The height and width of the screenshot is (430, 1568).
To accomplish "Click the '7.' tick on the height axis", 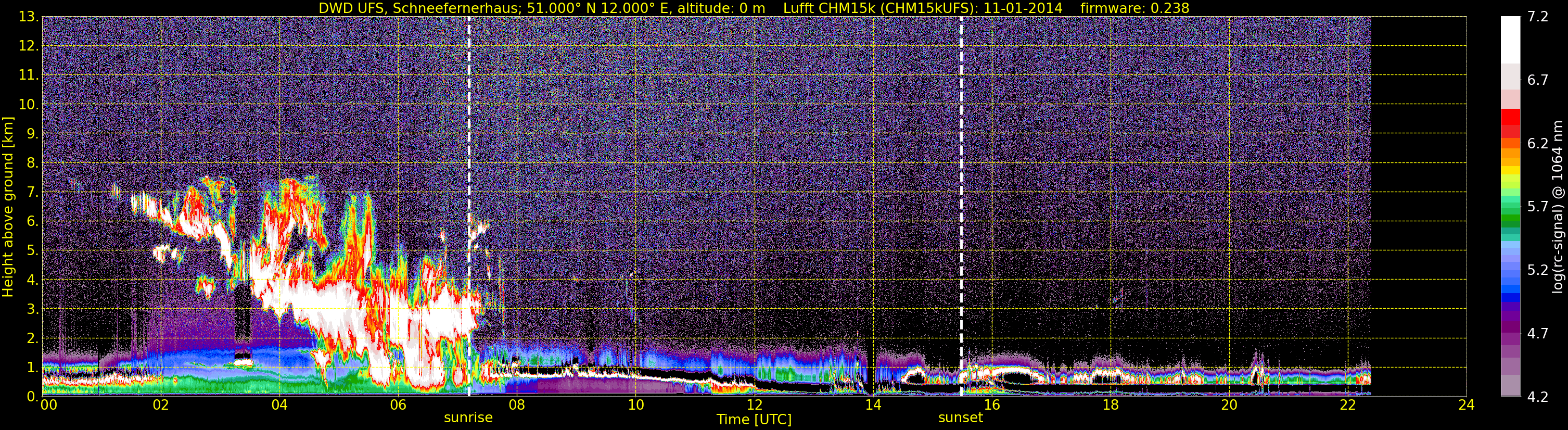I will [32, 193].
